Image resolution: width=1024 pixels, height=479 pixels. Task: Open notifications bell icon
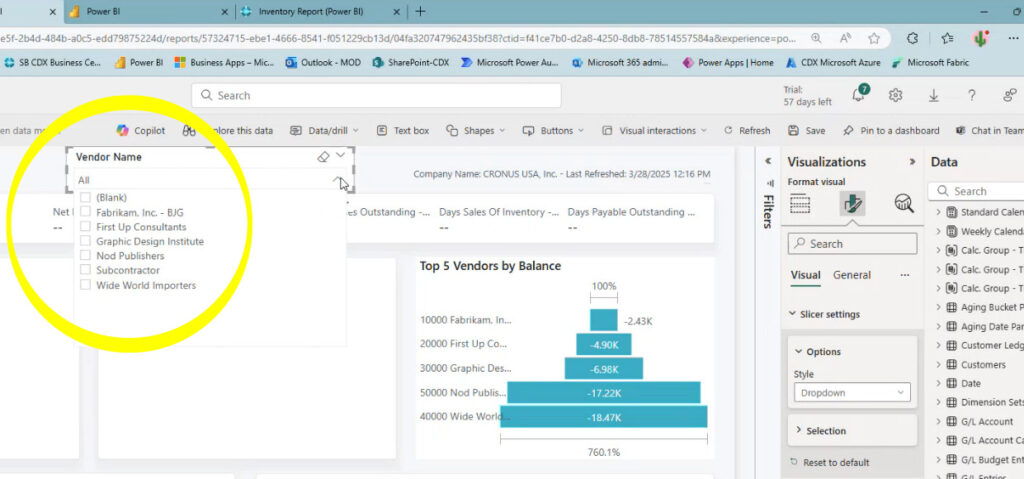tap(859, 95)
